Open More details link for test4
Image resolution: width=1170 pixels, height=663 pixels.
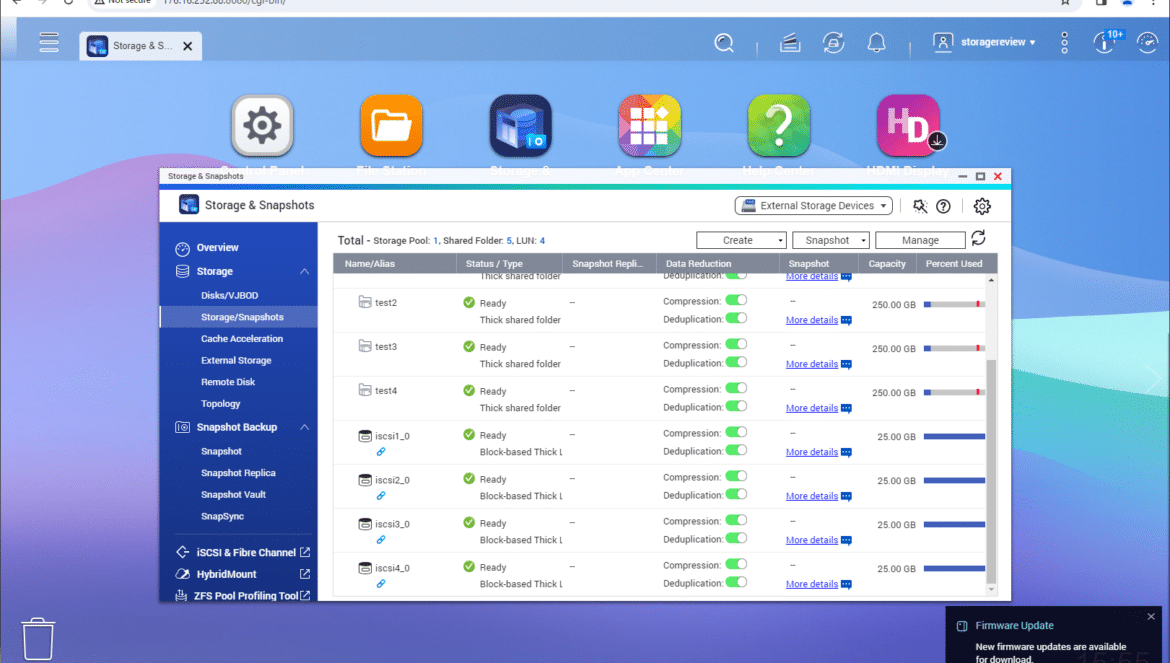pyautogui.click(x=812, y=408)
